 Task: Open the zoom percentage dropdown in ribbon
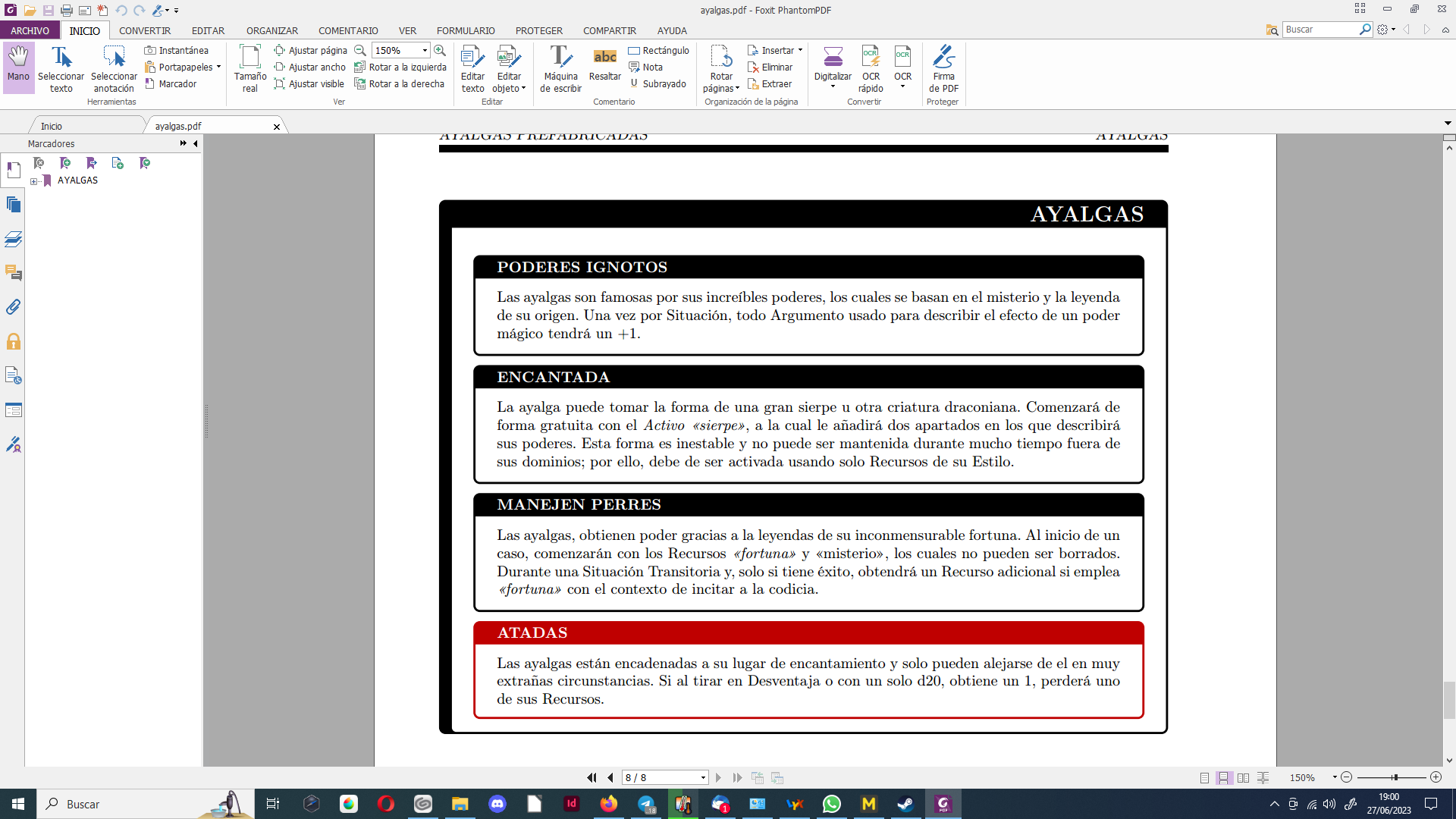pos(425,50)
